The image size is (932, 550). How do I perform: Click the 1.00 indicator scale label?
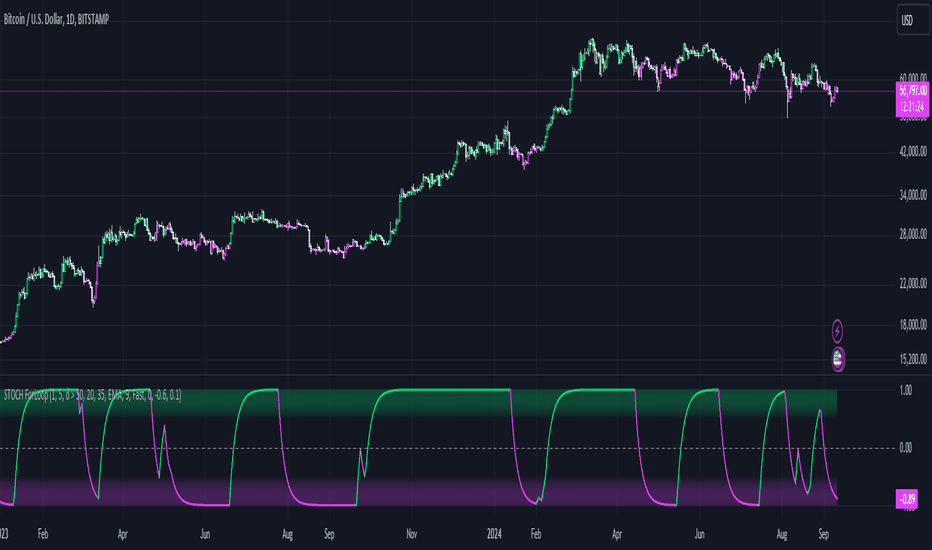pyautogui.click(x=906, y=391)
